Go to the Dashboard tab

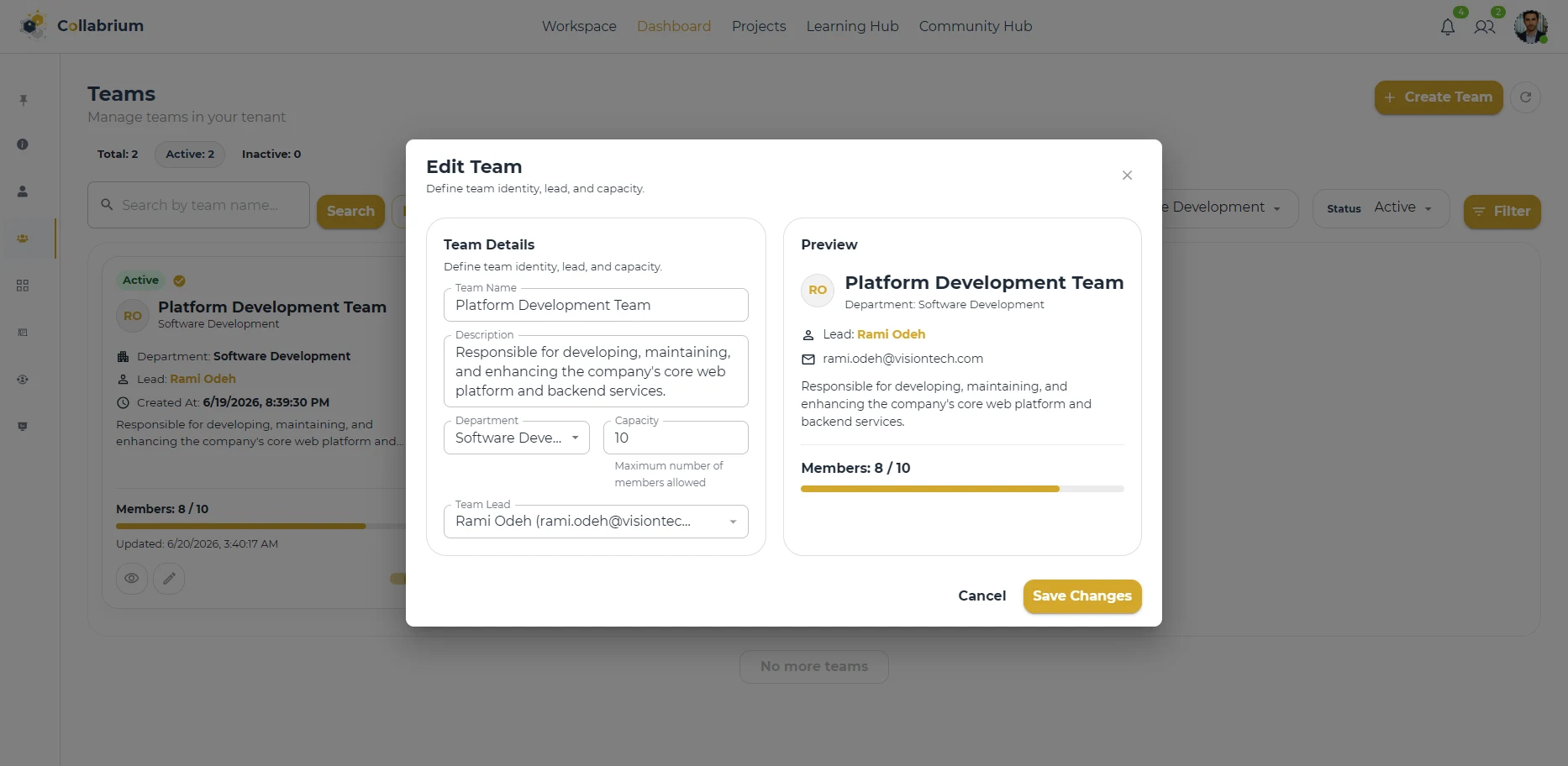(x=674, y=26)
